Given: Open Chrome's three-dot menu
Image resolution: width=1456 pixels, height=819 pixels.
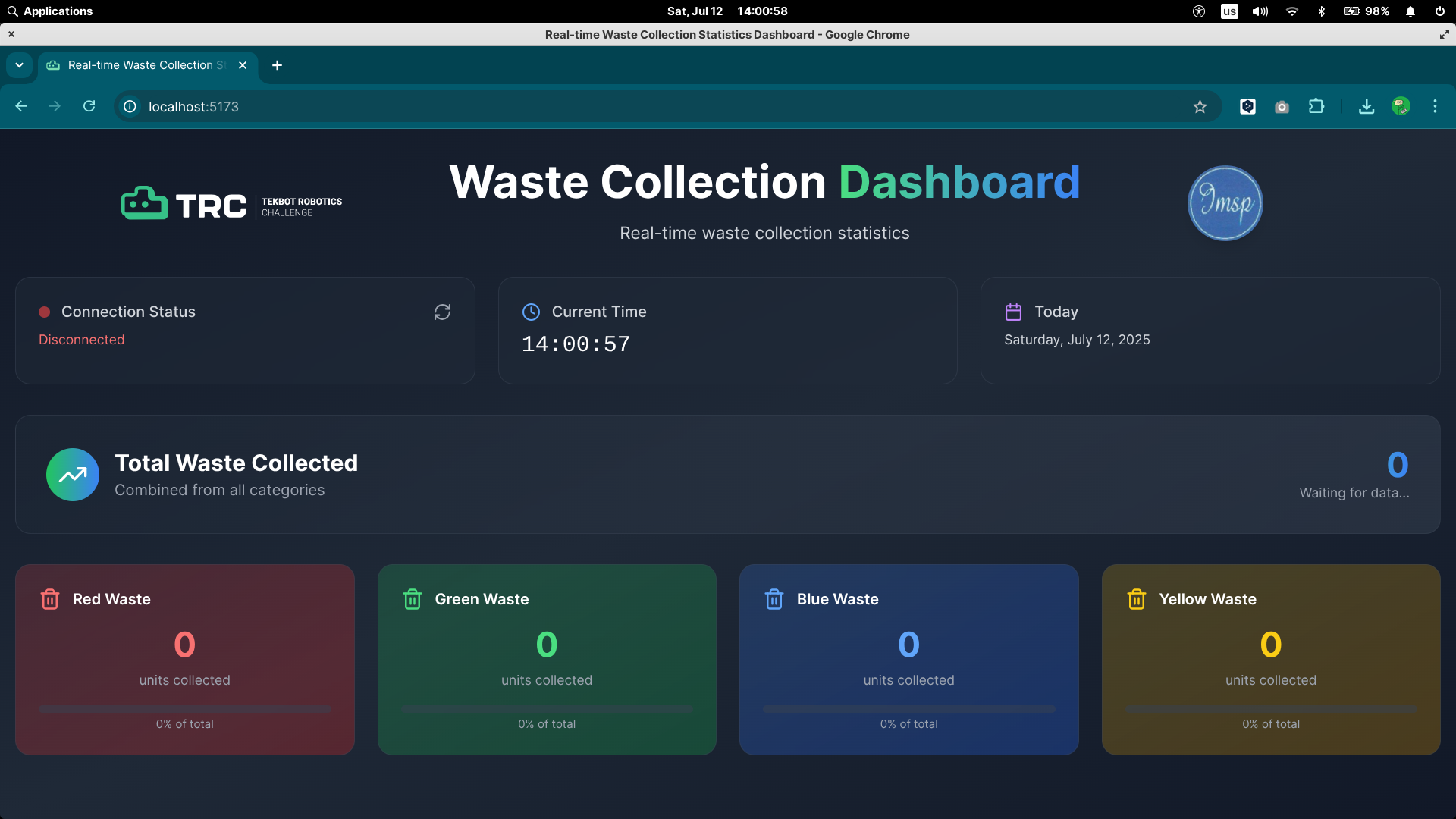Looking at the screenshot, I should point(1435,106).
